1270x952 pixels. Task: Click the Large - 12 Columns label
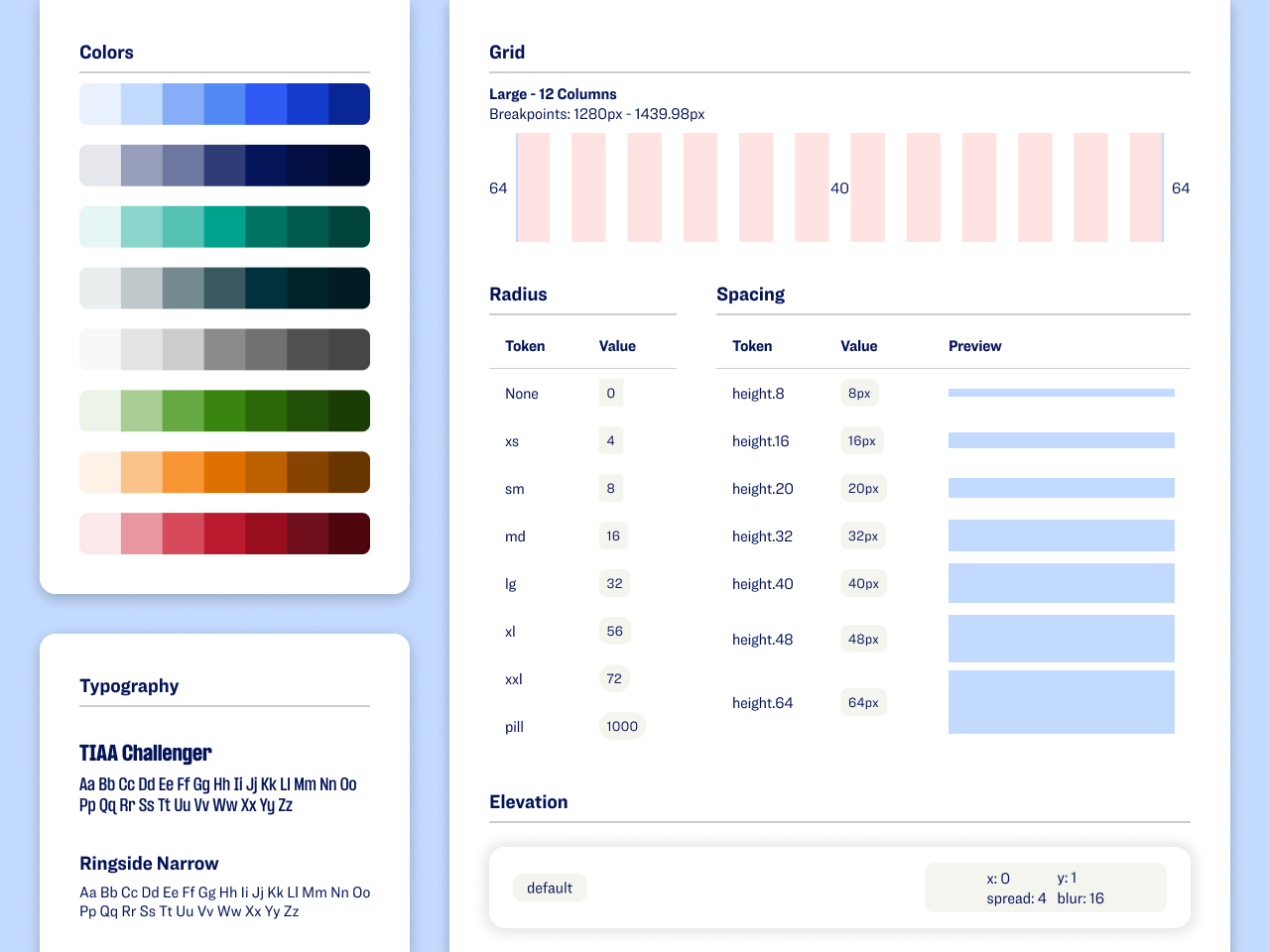pyautogui.click(x=553, y=94)
